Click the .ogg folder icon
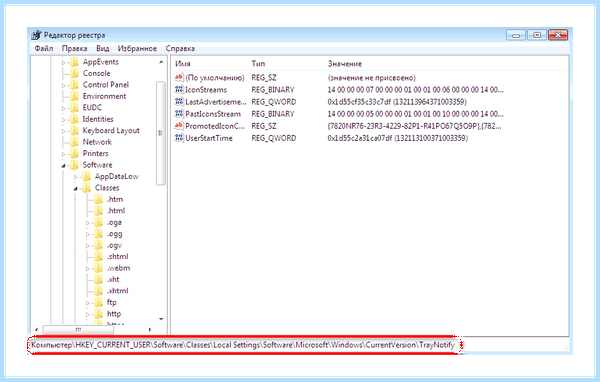Image resolution: width=600 pixels, height=382 pixels. (x=99, y=234)
